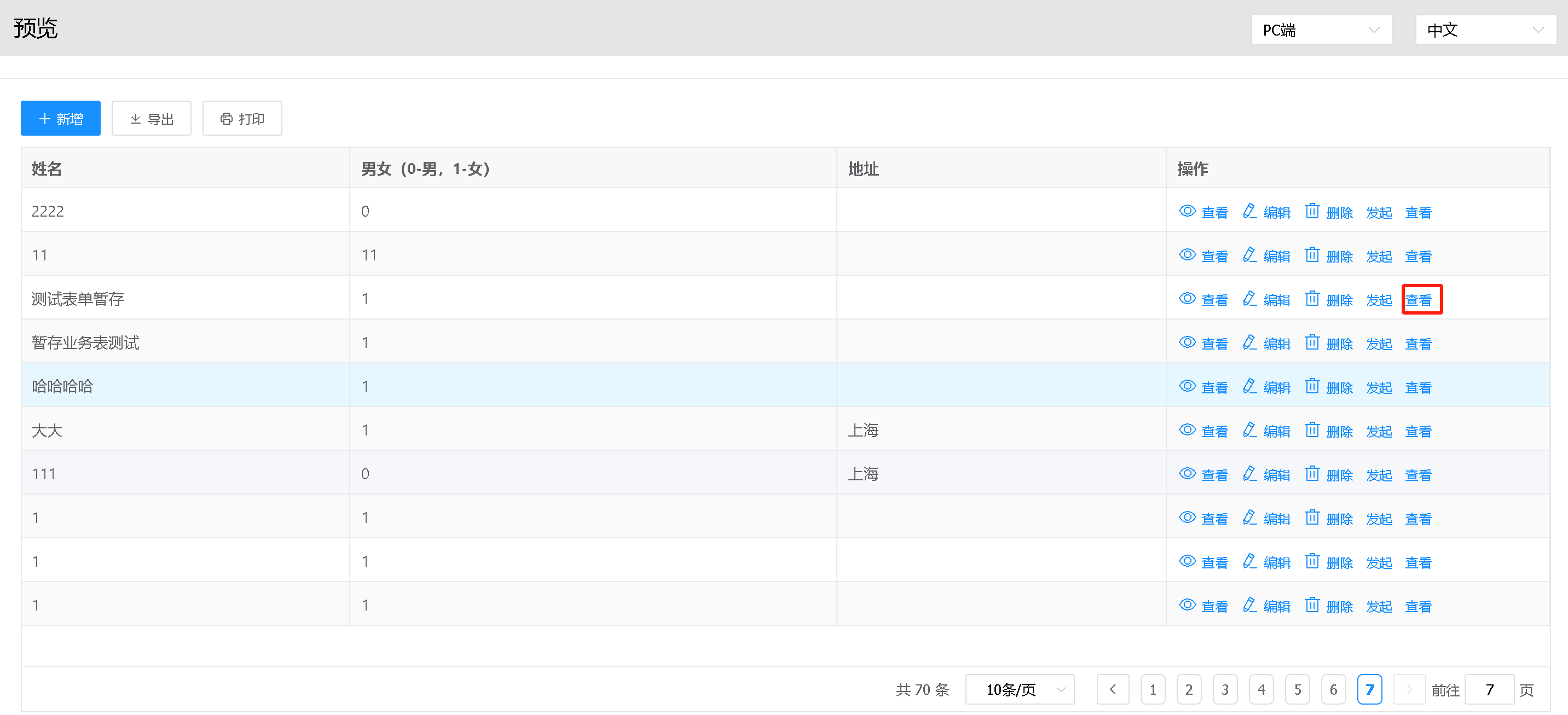Click the eye view icon for row 2222

1188,211
